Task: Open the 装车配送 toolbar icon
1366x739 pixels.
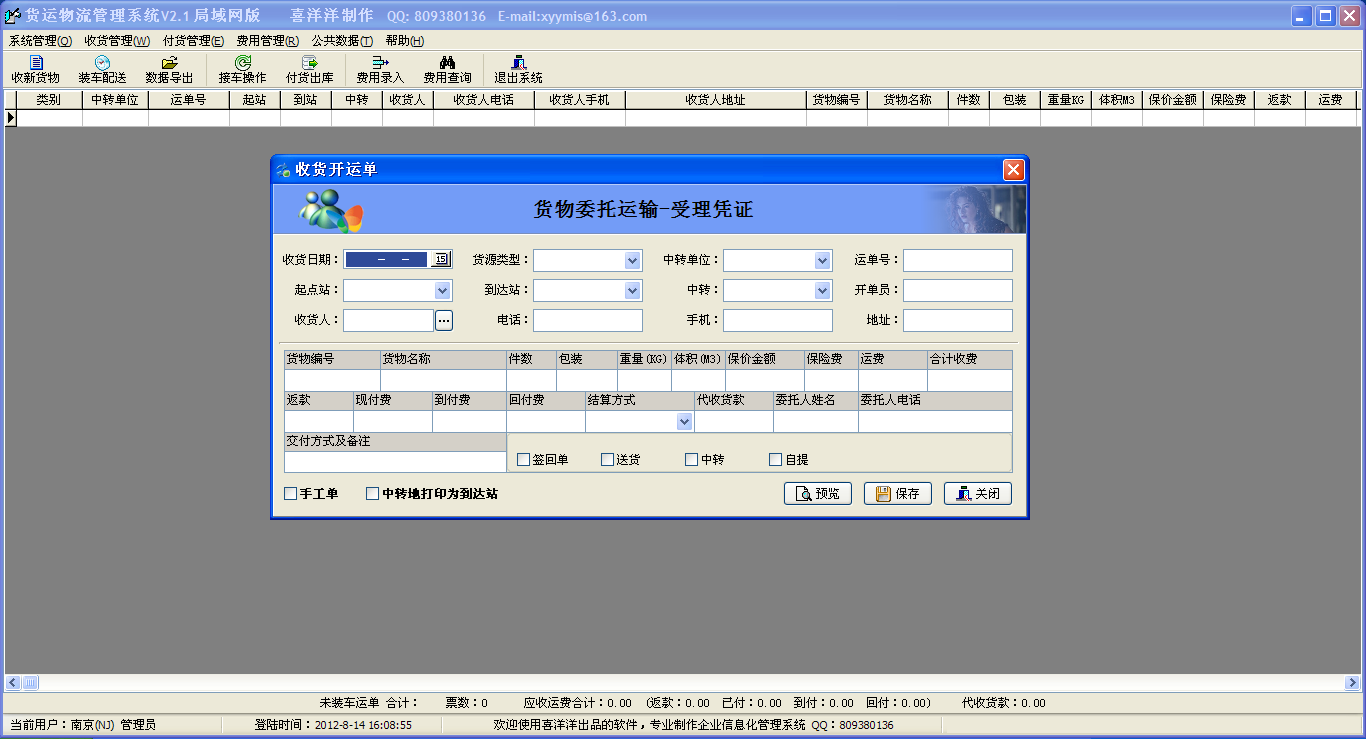Action: pyautogui.click(x=102, y=63)
